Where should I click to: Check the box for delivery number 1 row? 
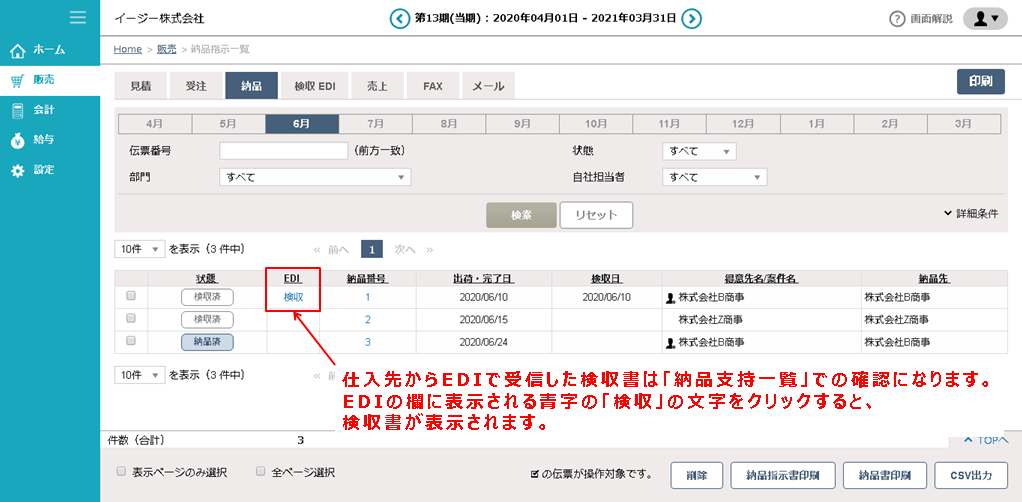coord(131,296)
